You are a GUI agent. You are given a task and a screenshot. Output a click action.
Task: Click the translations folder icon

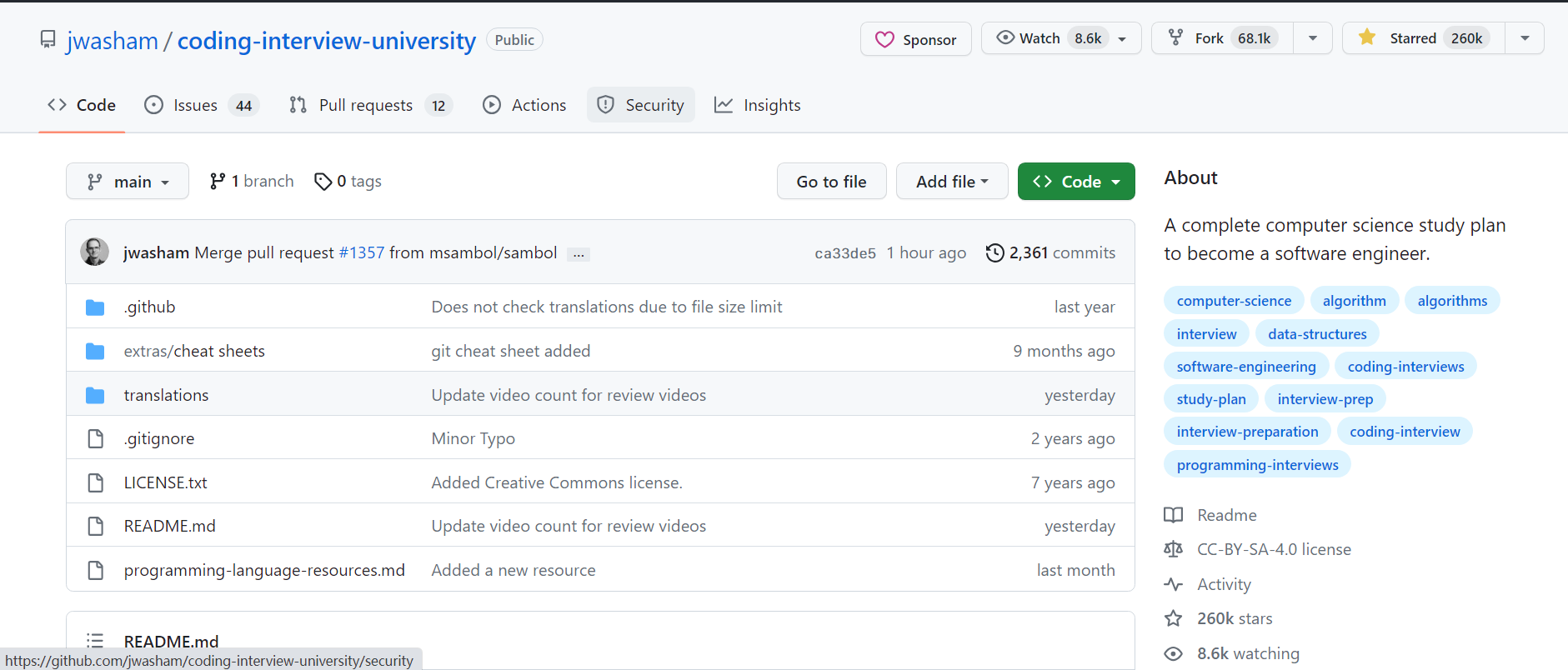click(95, 395)
